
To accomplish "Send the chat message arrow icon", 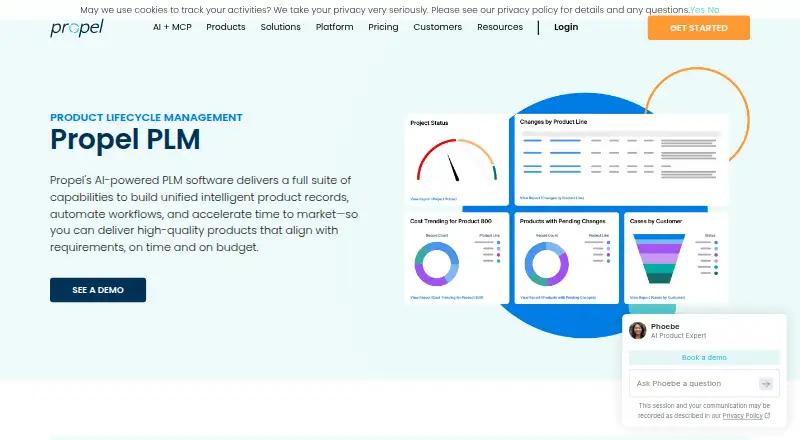I will coord(766,384).
